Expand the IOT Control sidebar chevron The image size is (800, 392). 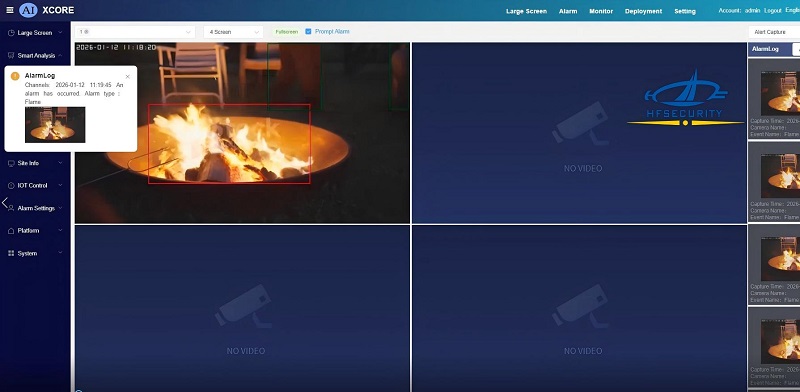click(x=60, y=186)
